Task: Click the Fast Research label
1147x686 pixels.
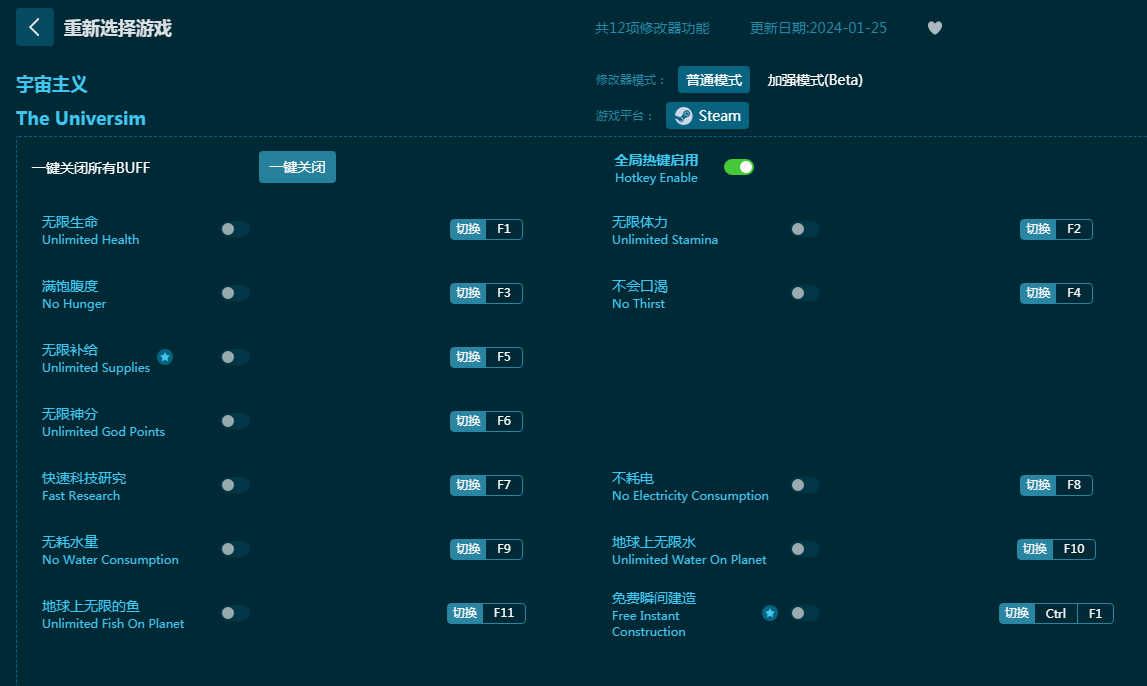Action: 81,496
